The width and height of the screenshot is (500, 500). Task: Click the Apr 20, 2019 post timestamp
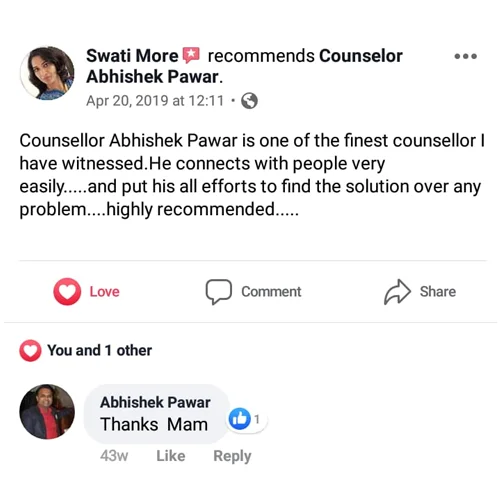(x=155, y=101)
